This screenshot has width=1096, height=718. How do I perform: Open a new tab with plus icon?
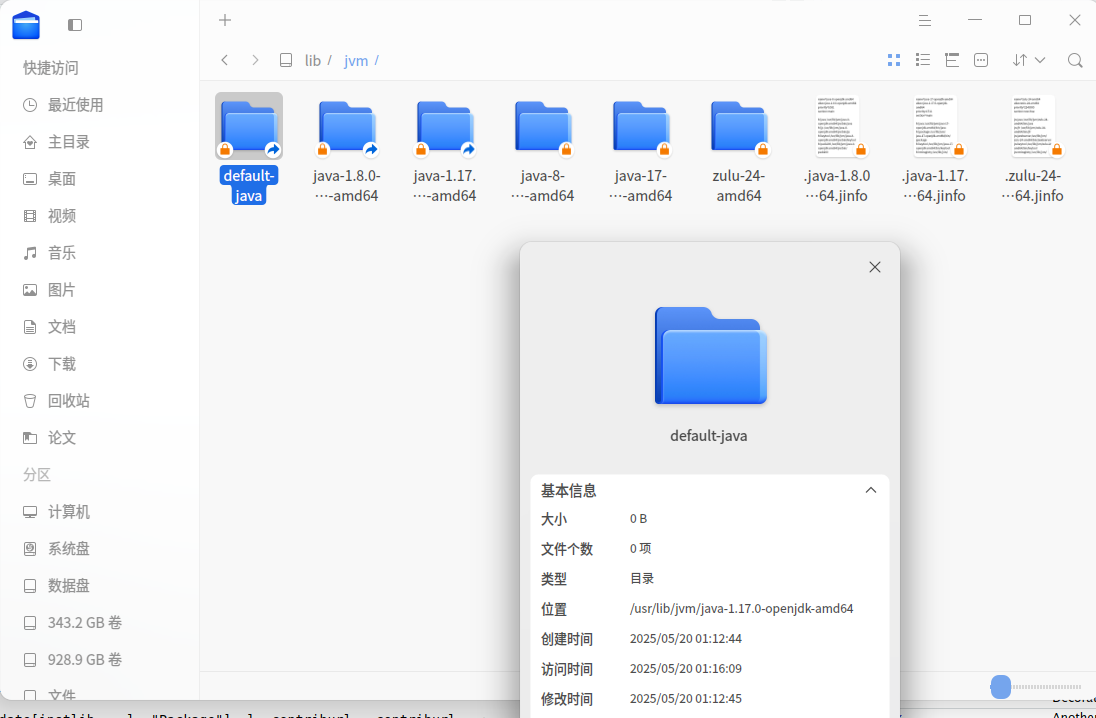pos(225,20)
